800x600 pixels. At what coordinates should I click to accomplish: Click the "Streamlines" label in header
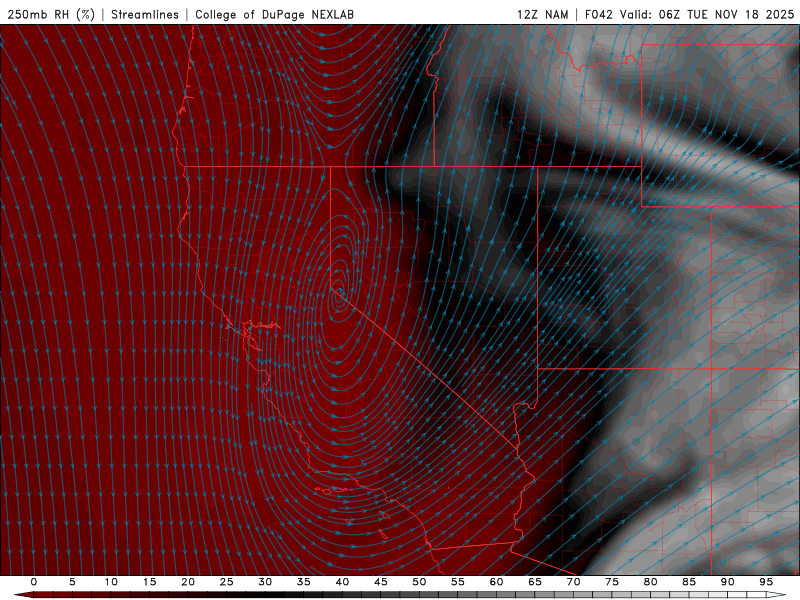145,14
